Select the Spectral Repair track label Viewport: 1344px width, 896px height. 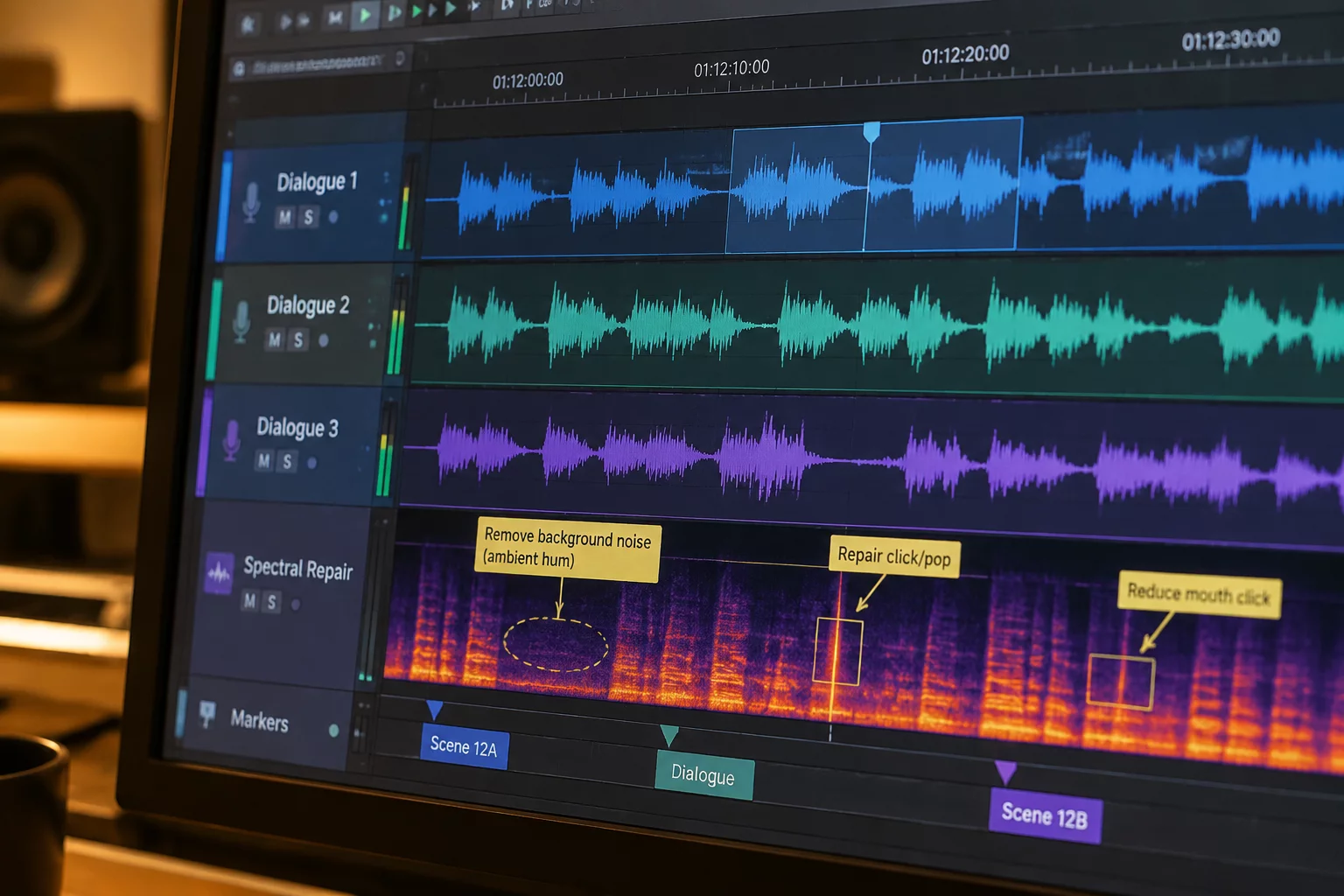[297, 569]
